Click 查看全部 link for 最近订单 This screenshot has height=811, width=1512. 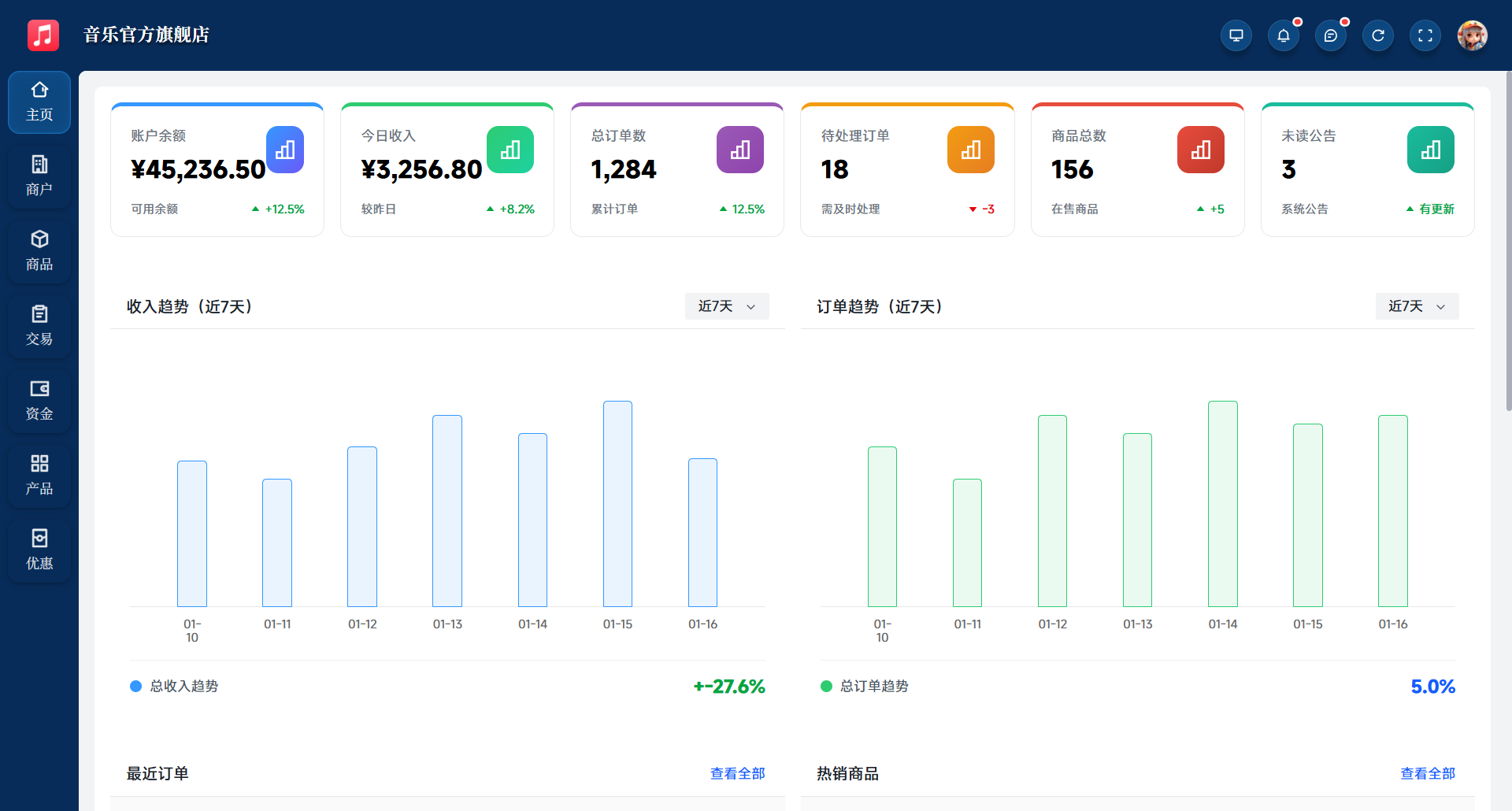click(x=737, y=773)
